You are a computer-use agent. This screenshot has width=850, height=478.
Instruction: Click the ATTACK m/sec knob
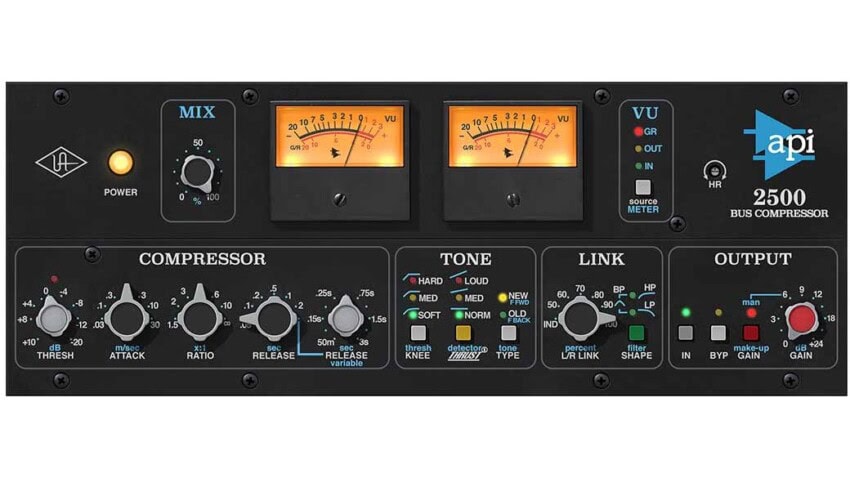[126, 316]
